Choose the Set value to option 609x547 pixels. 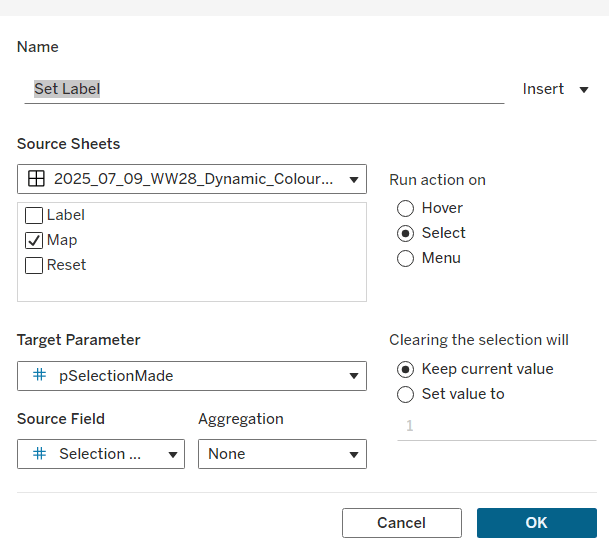click(x=406, y=394)
